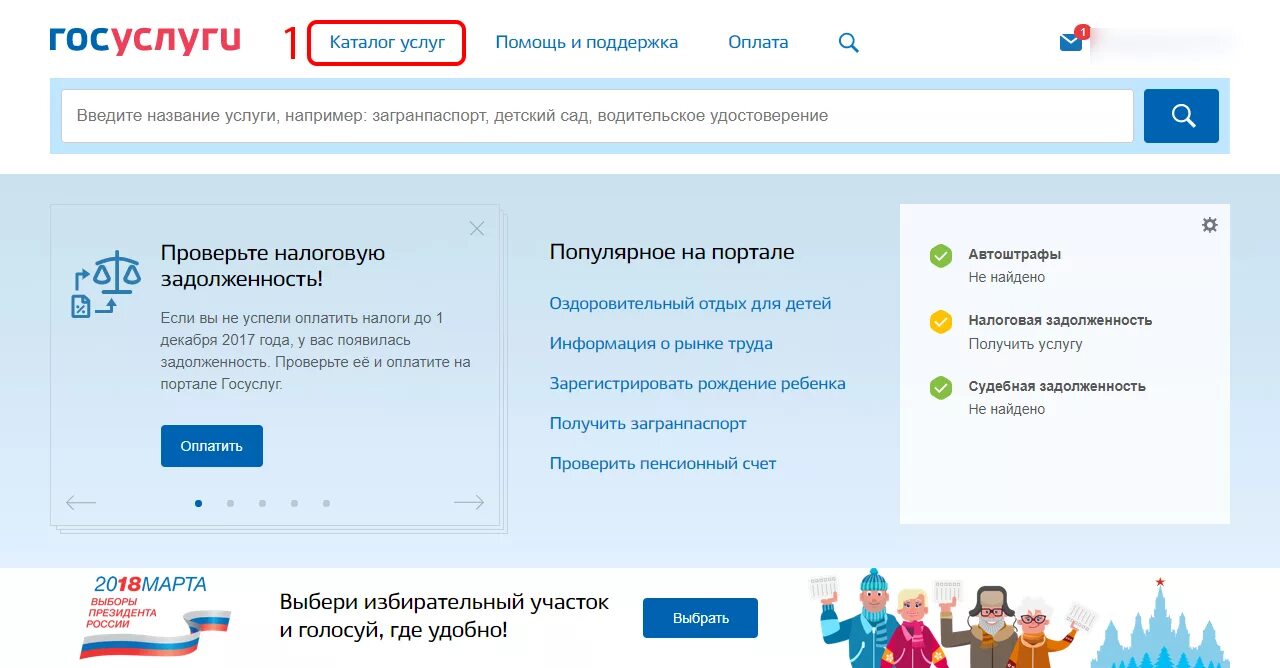Click Получить услугу under tax debt

pos(1025,343)
